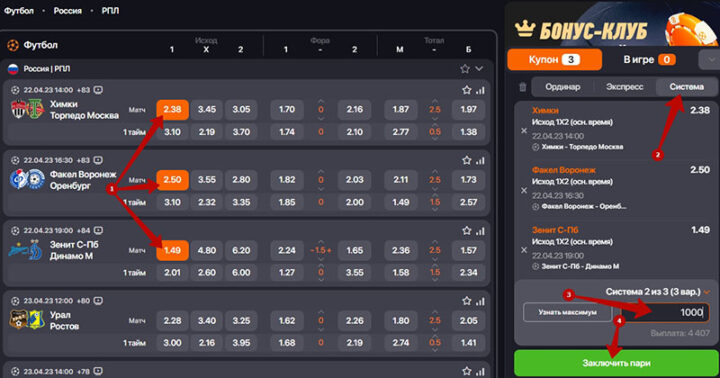Decrease total value in Урал match row
The height and width of the screenshot is (378, 720).
[434, 329]
